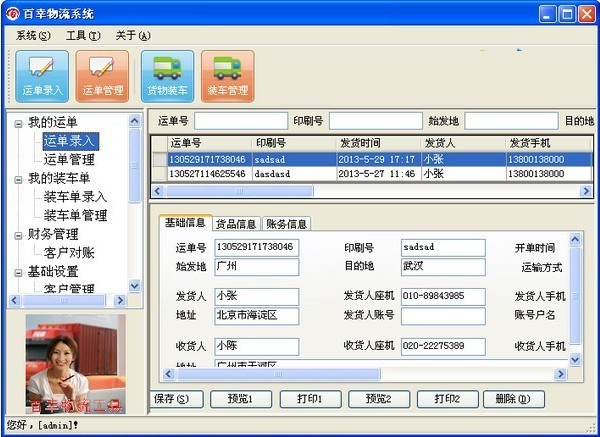The image size is (600, 437).
Task: Click detail panel scroll right arrow
Action: tap(561, 374)
